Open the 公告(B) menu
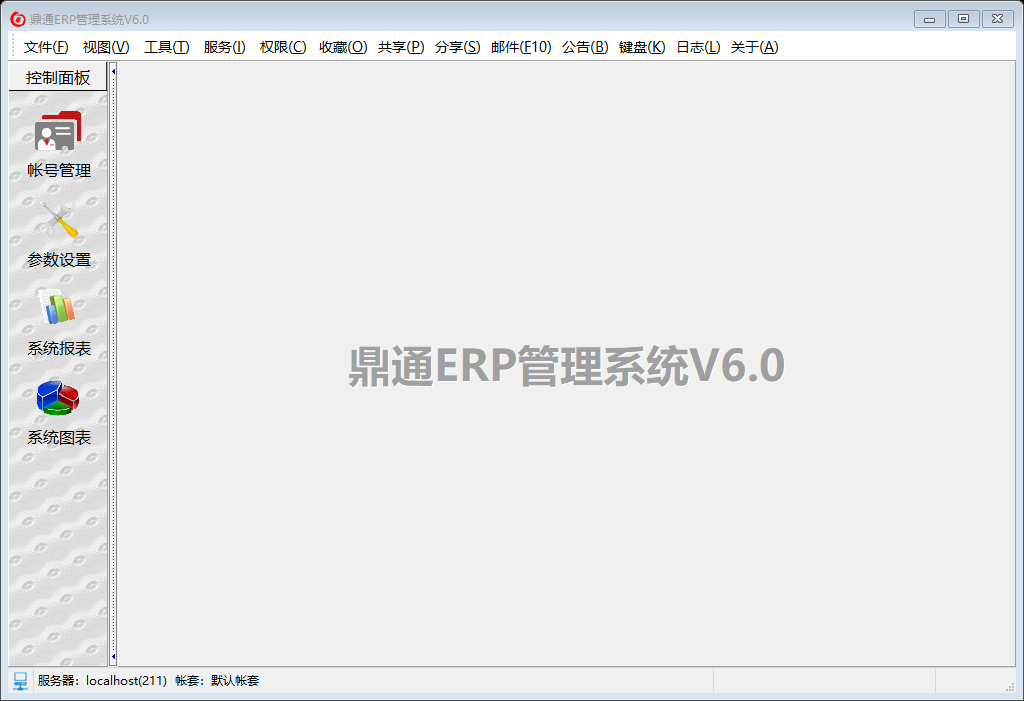1024x701 pixels. [x=585, y=47]
